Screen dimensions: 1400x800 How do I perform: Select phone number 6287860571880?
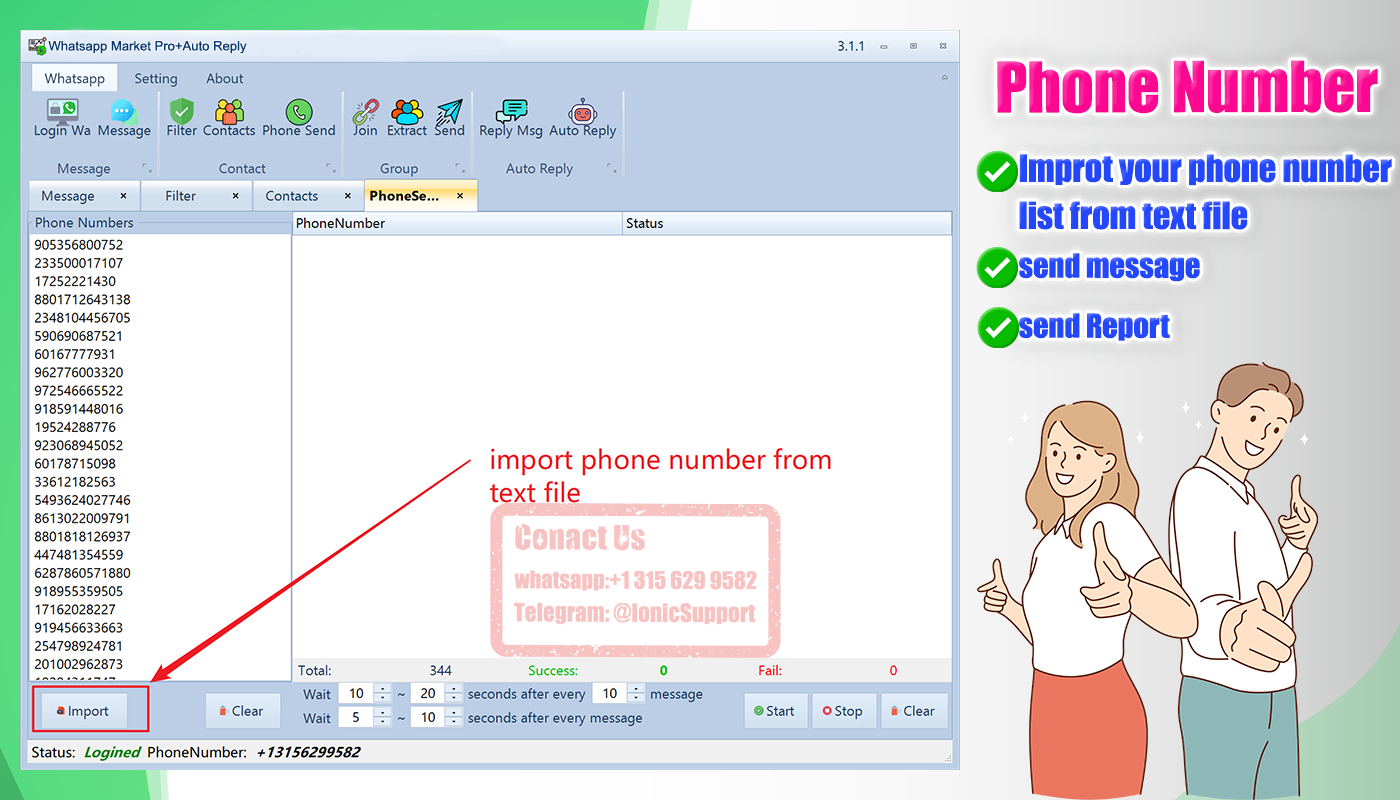82,573
